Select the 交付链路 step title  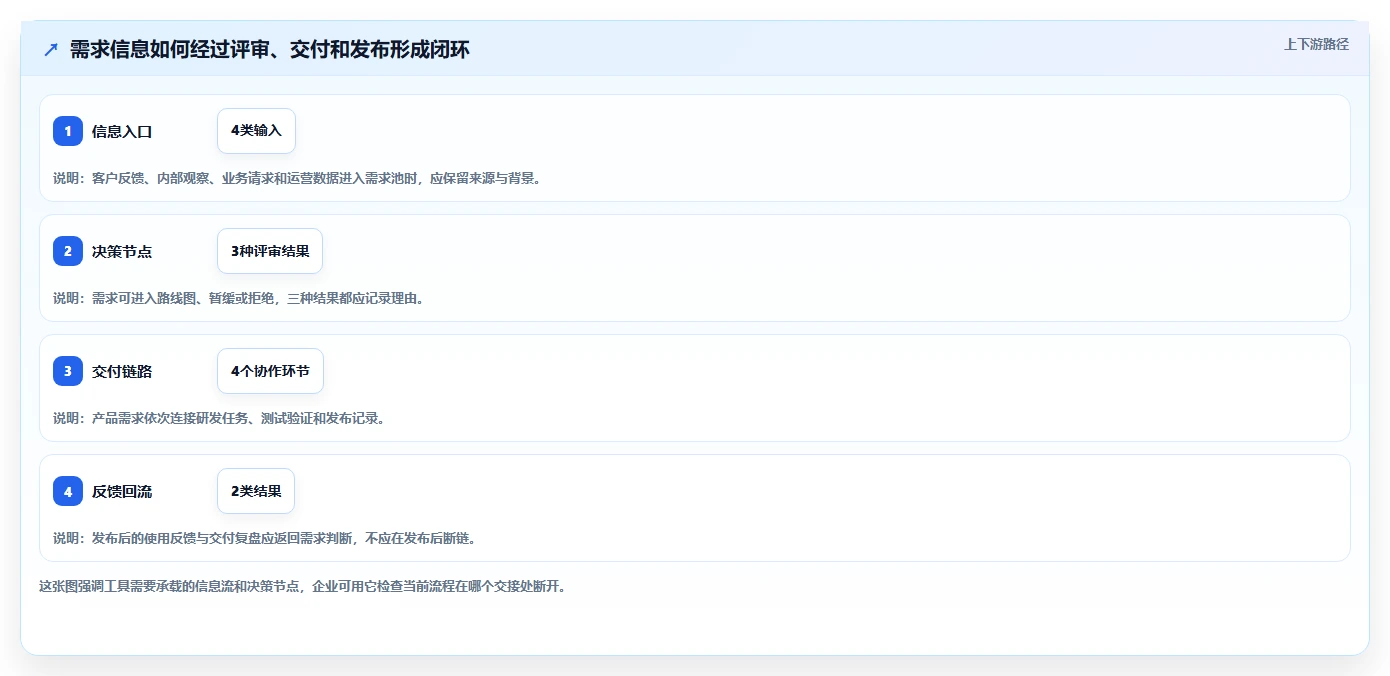(x=122, y=371)
